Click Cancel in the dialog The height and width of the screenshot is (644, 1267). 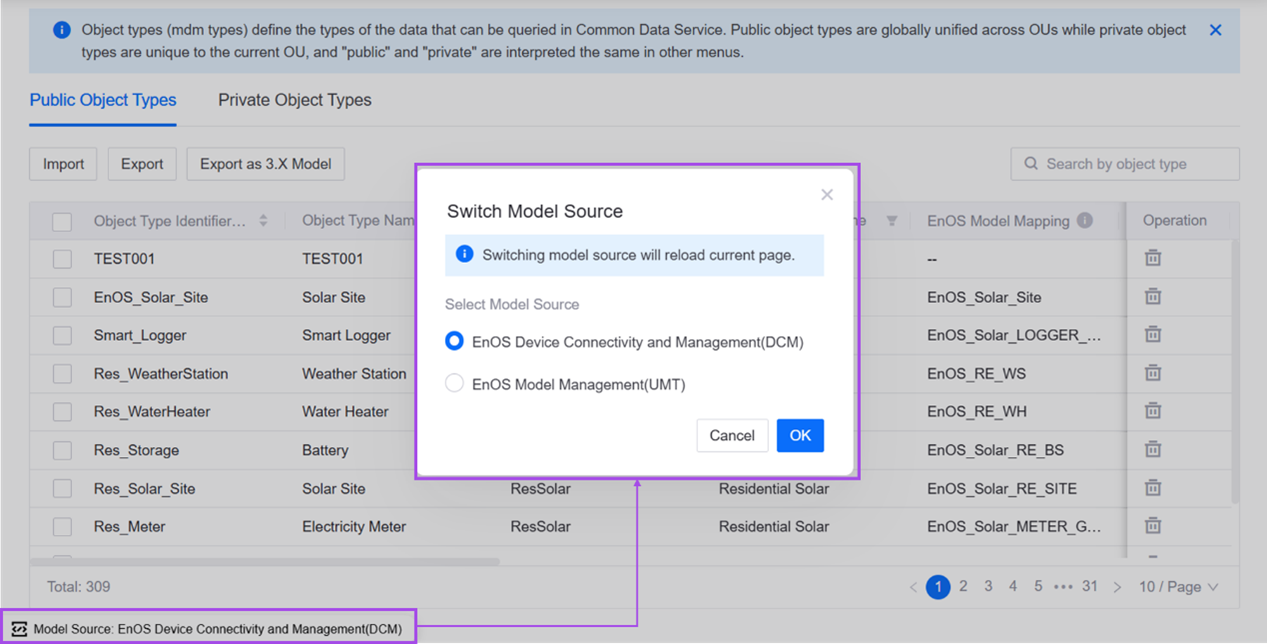tap(732, 435)
